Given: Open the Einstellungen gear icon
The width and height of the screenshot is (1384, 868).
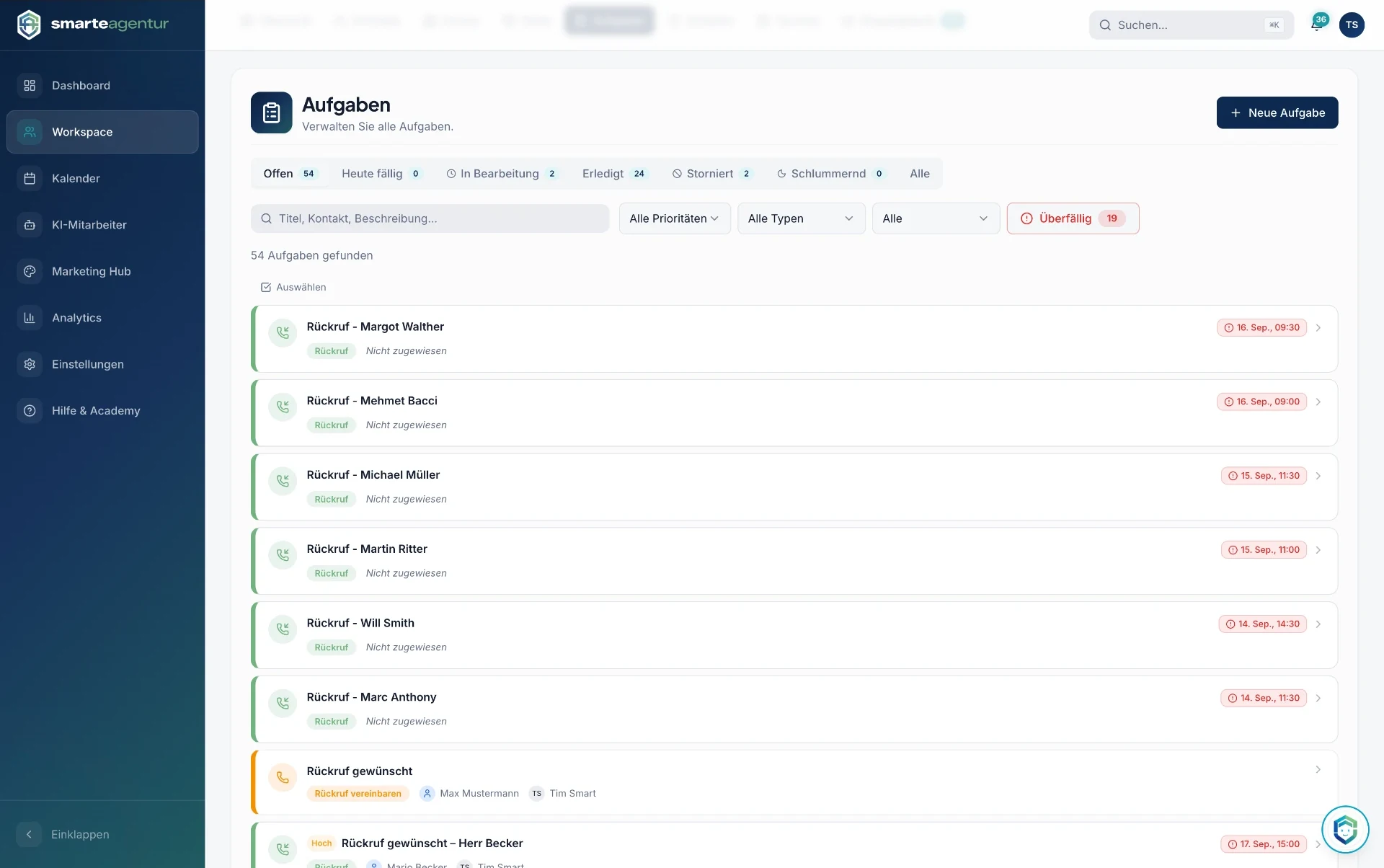Looking at the screenshot, I should [x=30, y=365].
